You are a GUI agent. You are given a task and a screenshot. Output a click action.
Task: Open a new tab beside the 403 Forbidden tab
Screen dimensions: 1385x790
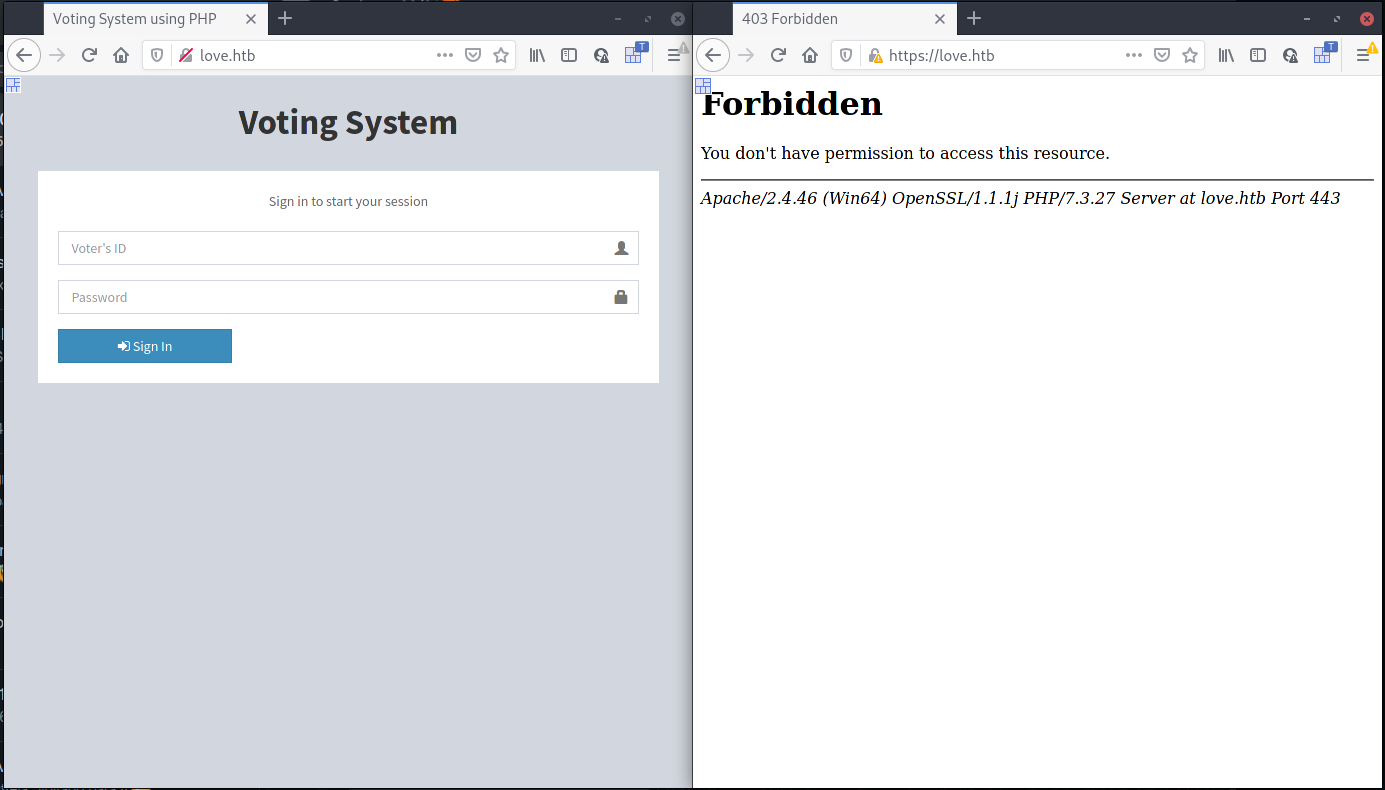(x=974, y=19)
